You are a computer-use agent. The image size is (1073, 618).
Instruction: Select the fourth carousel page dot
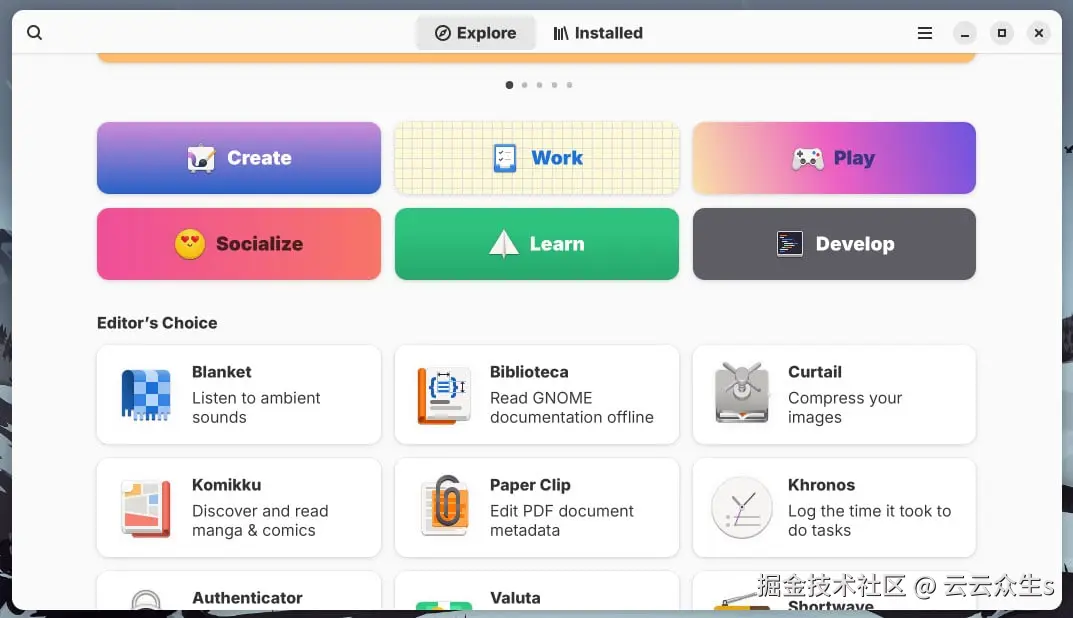click(554, 85)
